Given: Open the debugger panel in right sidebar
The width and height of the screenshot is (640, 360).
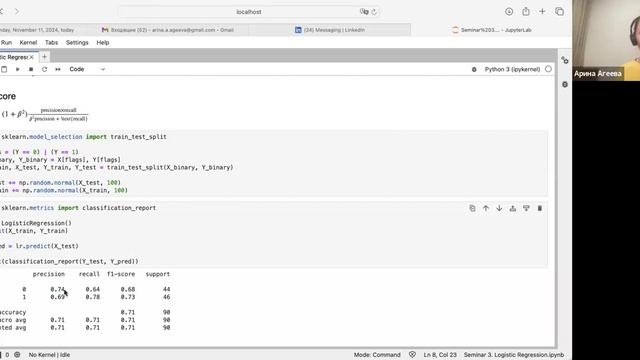Looking at the screenshot, I should pyautogui.click(x=565, y=84).
